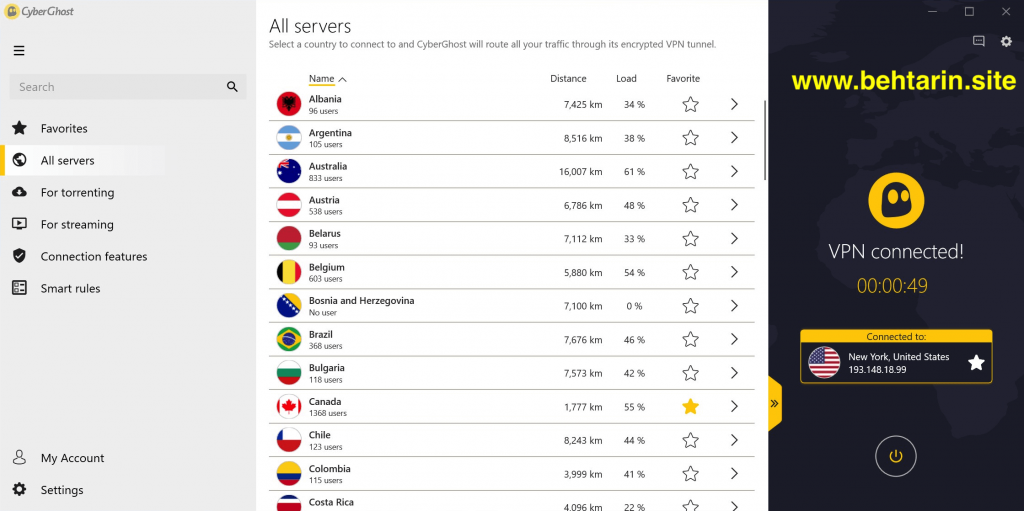This screenshot has height=511, width=1024.
Task: Toggle favorite star for New York server
Action: pyautogui.click(x=976, y=363)
